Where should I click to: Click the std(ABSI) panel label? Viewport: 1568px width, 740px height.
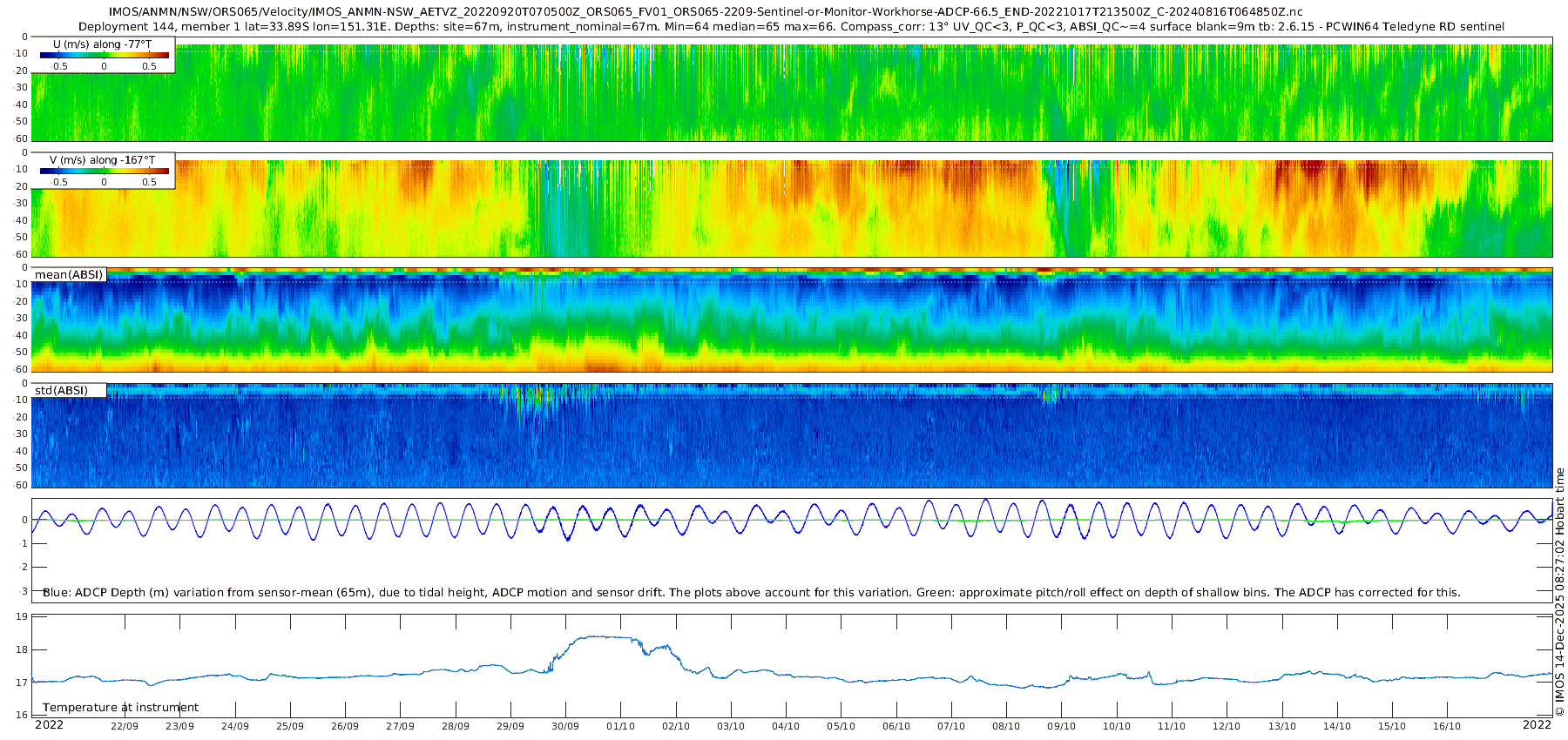(x=61, y=390)
